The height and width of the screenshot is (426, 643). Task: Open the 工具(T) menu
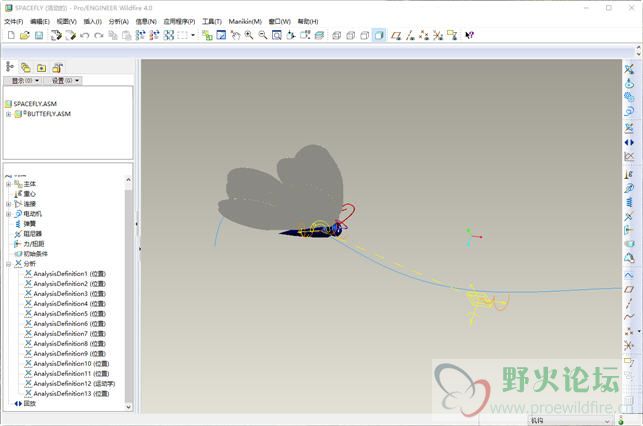(x=212, y=21)
